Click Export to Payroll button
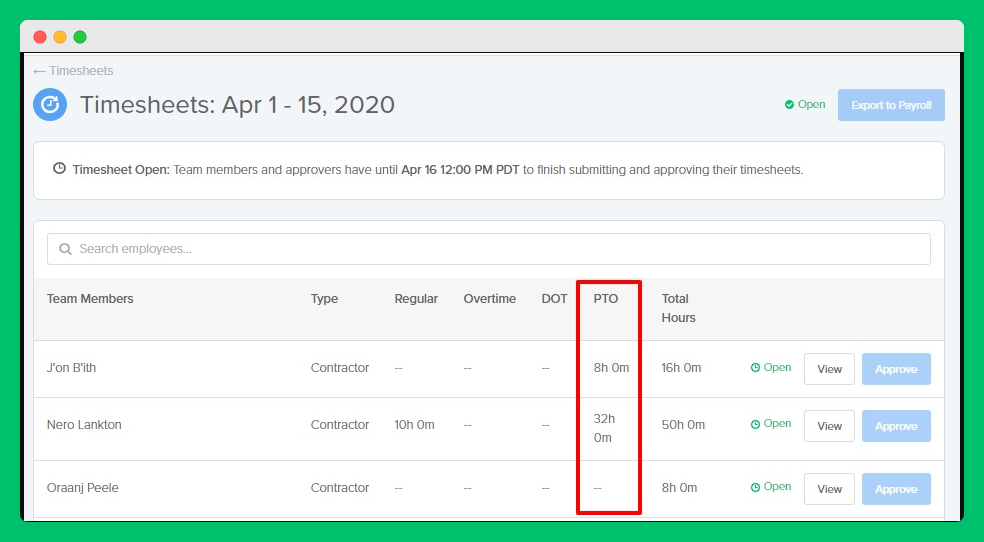 pyautogui.click(x=891, y=105)
